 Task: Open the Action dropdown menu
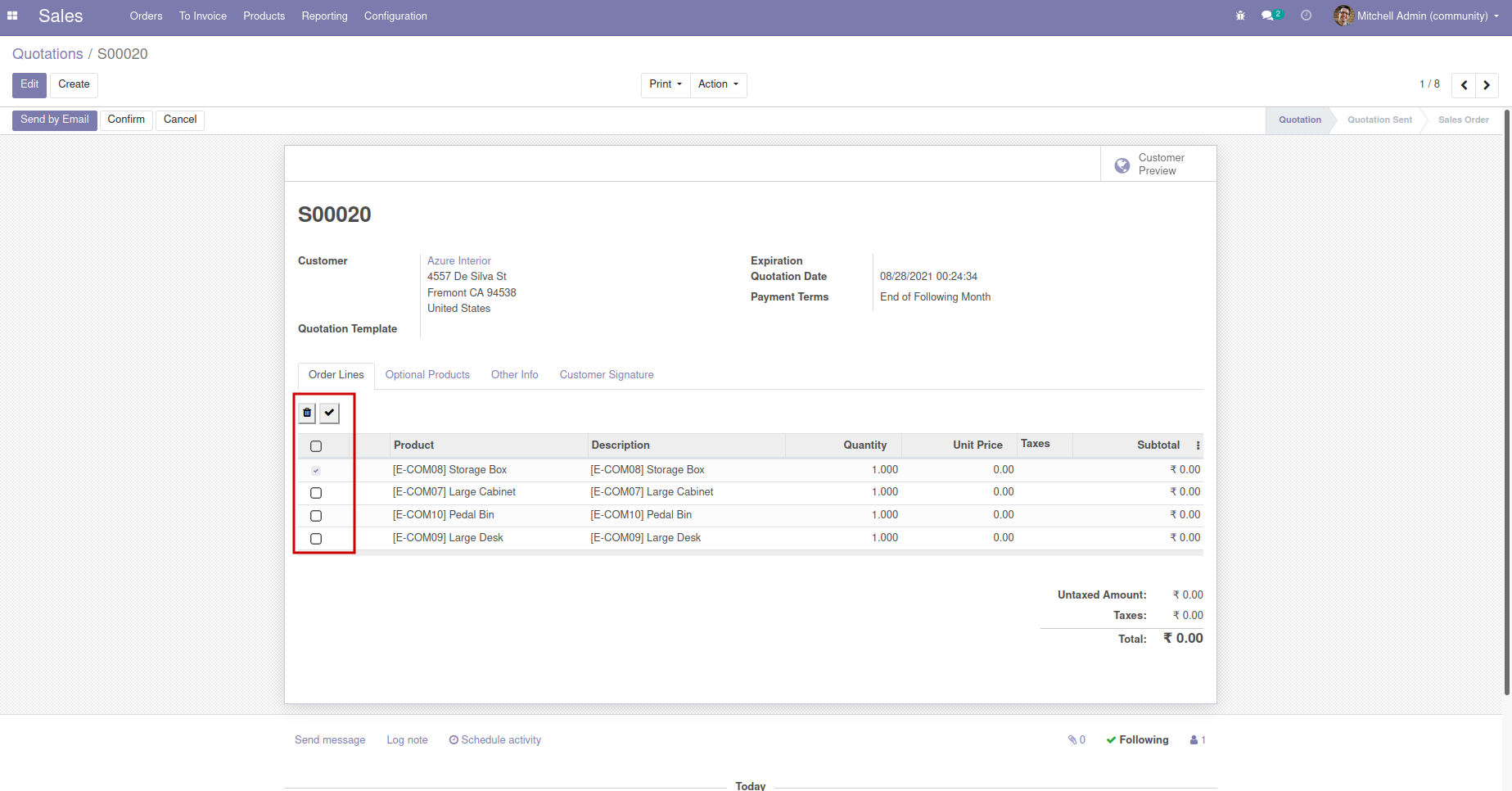(x=718, y=84)
